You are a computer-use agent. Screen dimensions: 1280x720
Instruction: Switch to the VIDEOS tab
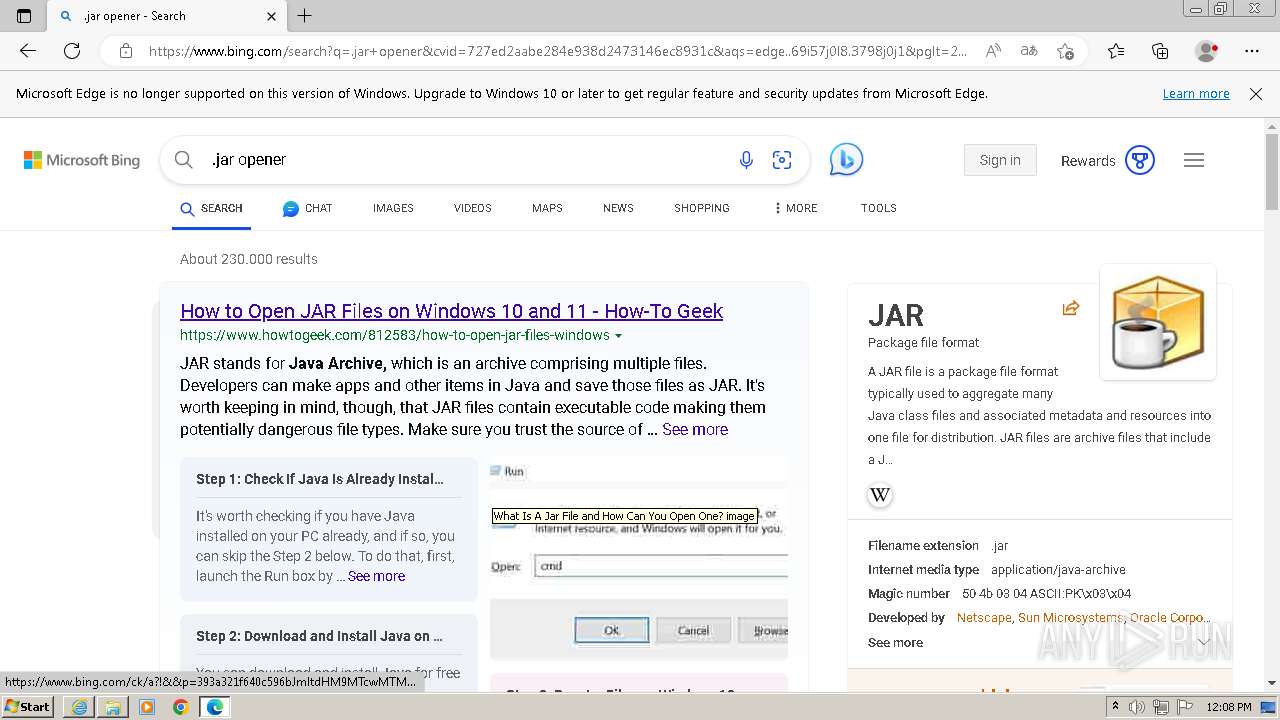472,208
